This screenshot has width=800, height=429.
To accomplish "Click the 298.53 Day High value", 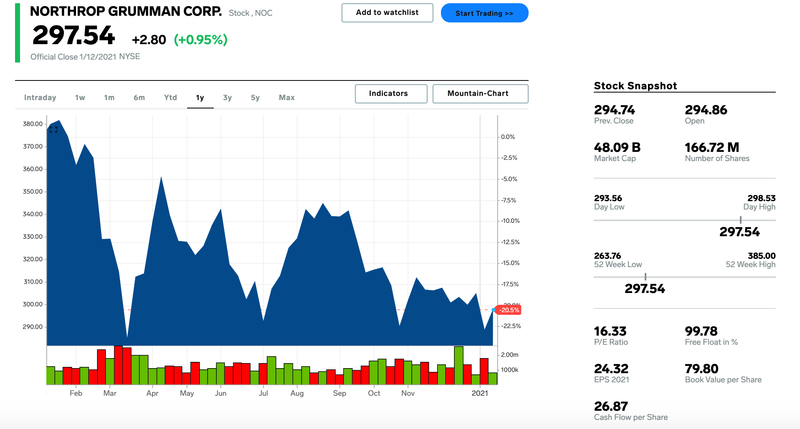I will pos(761,198).
